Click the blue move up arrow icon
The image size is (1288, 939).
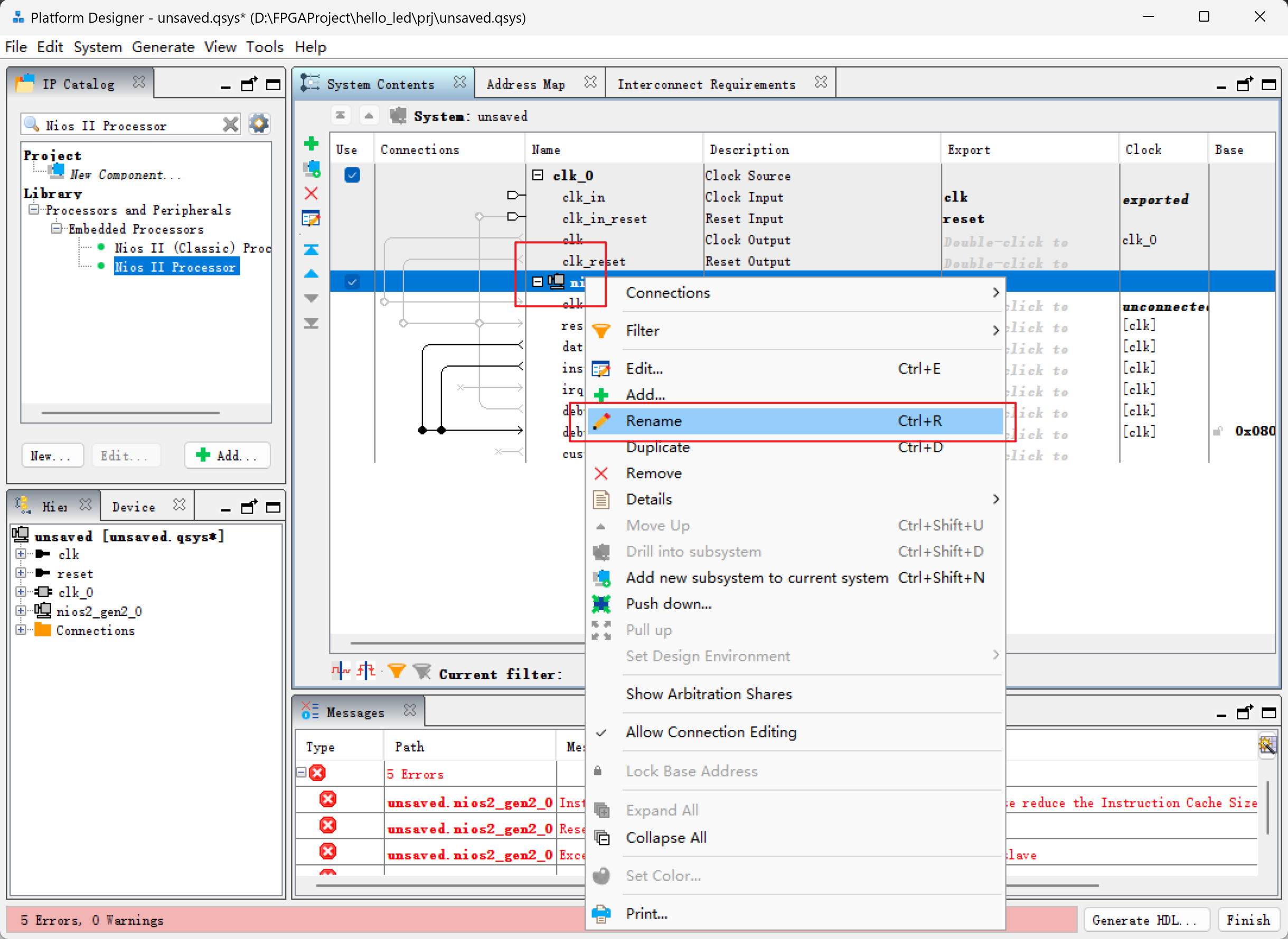coord(311,274)
